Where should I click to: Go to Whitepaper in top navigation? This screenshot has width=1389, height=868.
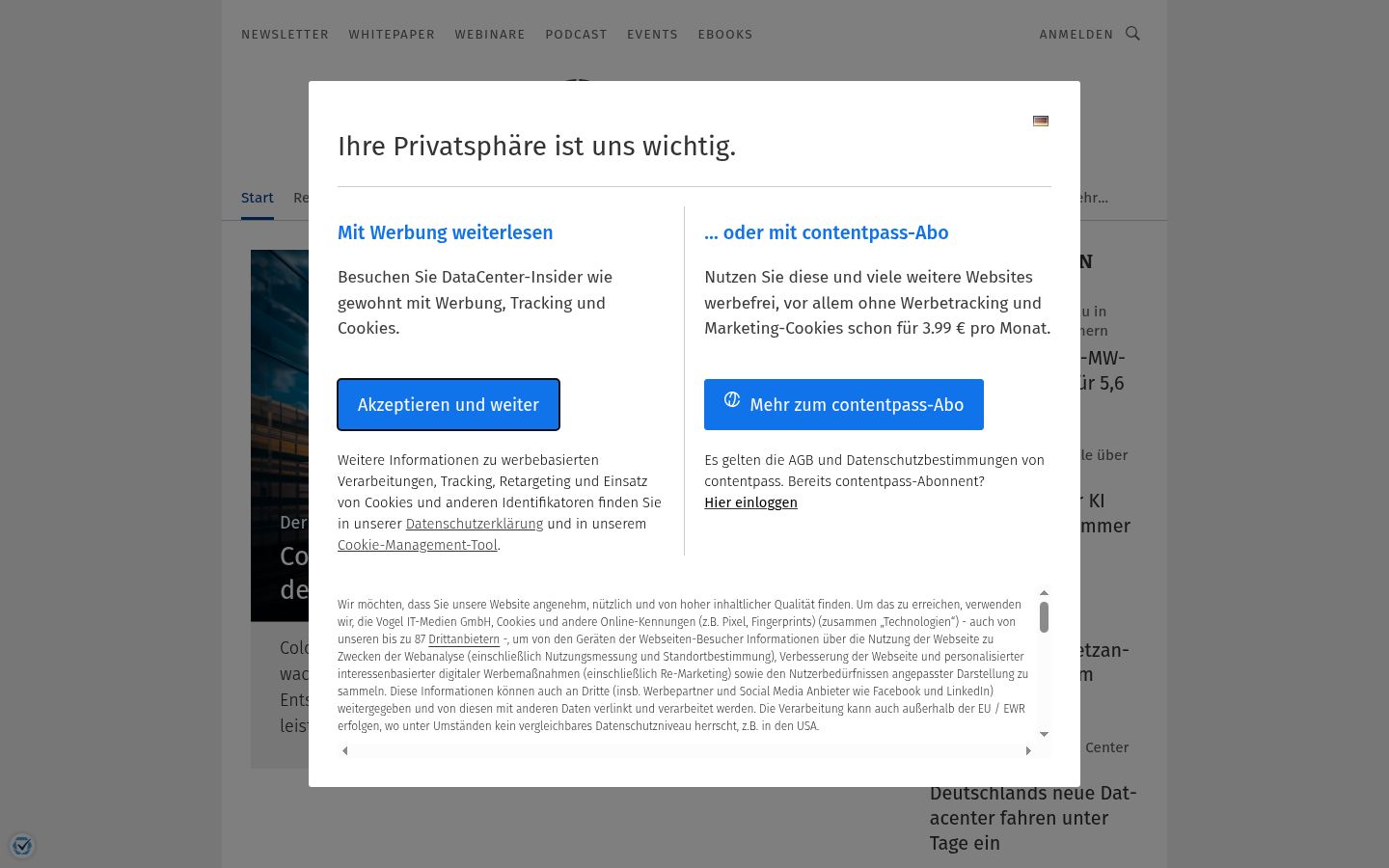point(392,34)
